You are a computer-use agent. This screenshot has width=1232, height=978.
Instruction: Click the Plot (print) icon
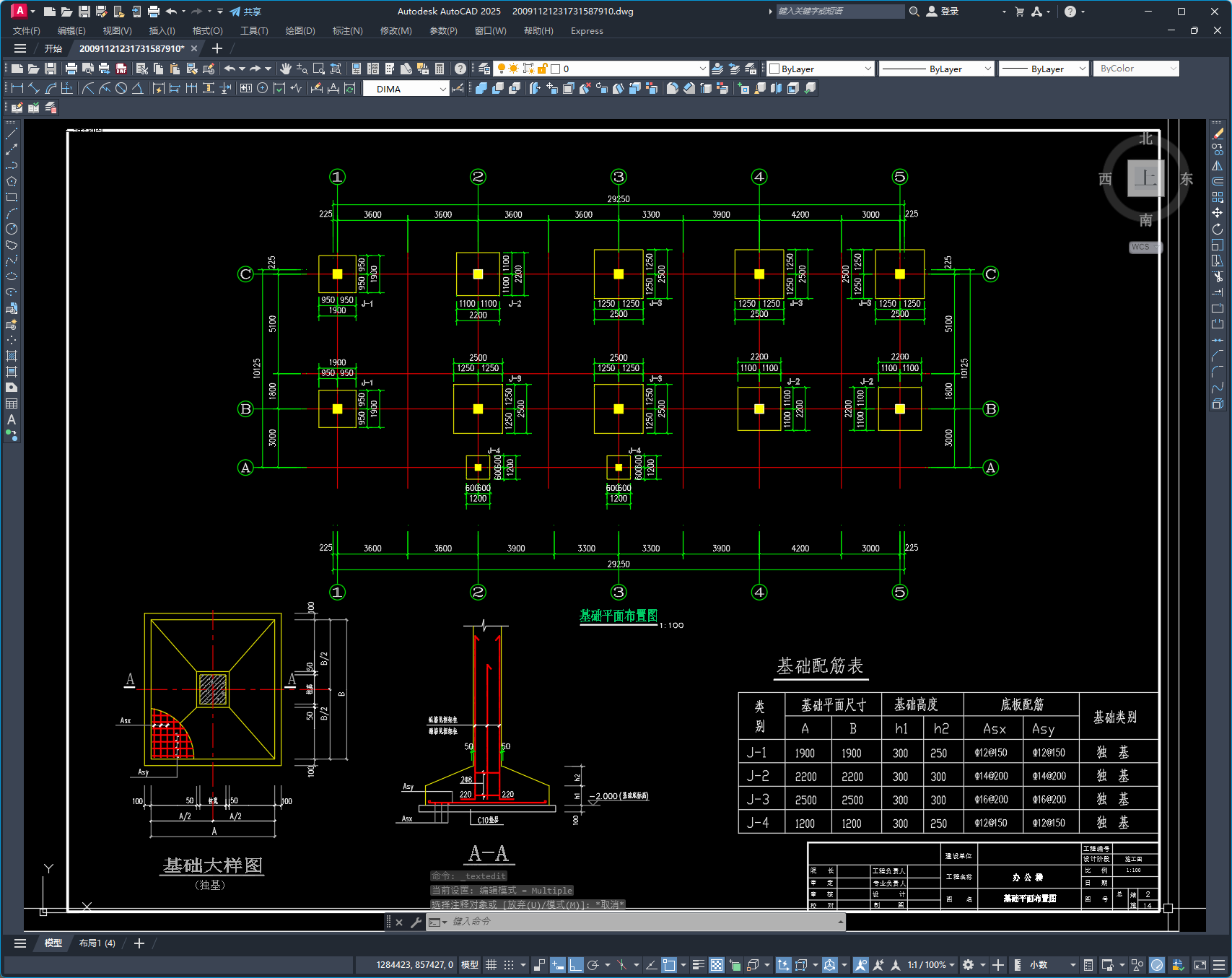coord(71,69)
